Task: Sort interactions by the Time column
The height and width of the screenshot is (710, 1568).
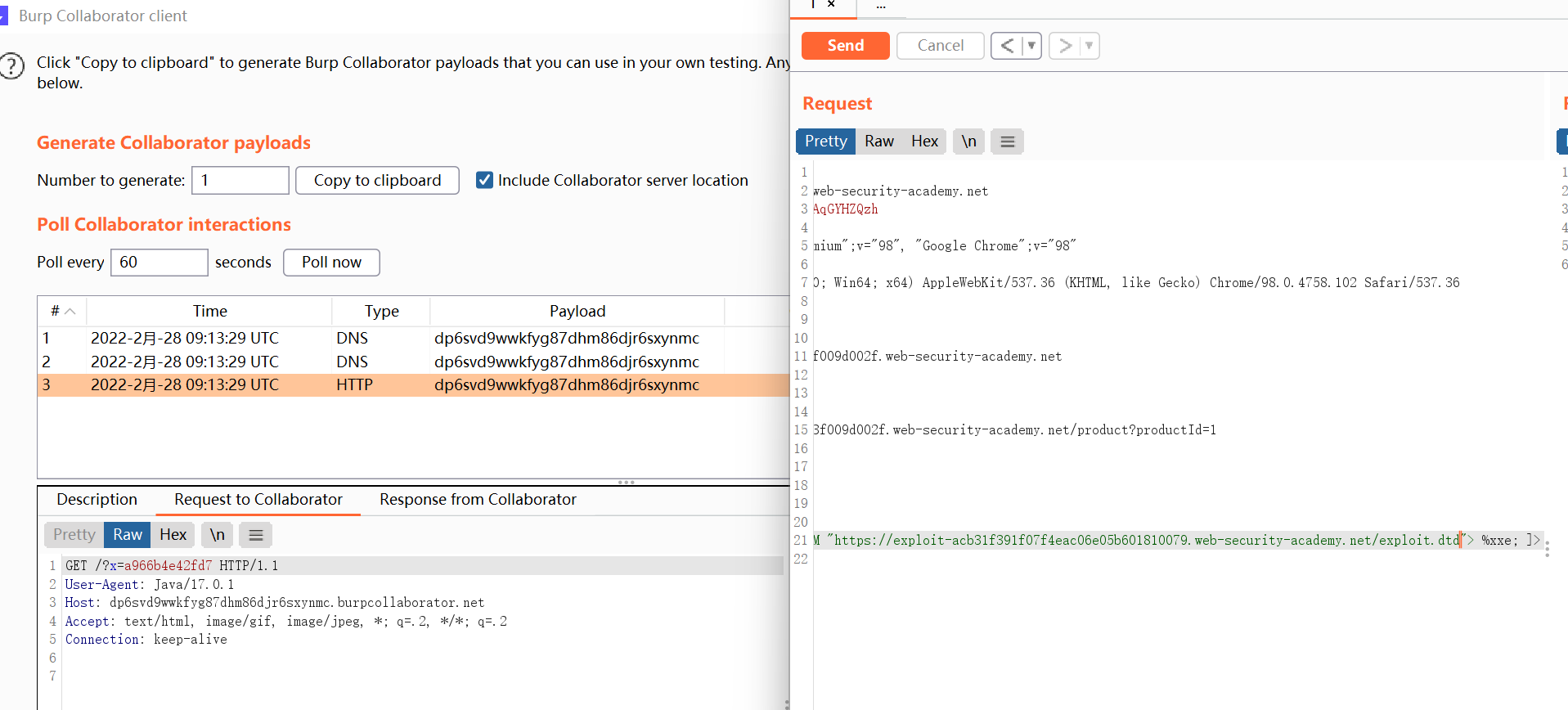Action: tap(209, 311)
